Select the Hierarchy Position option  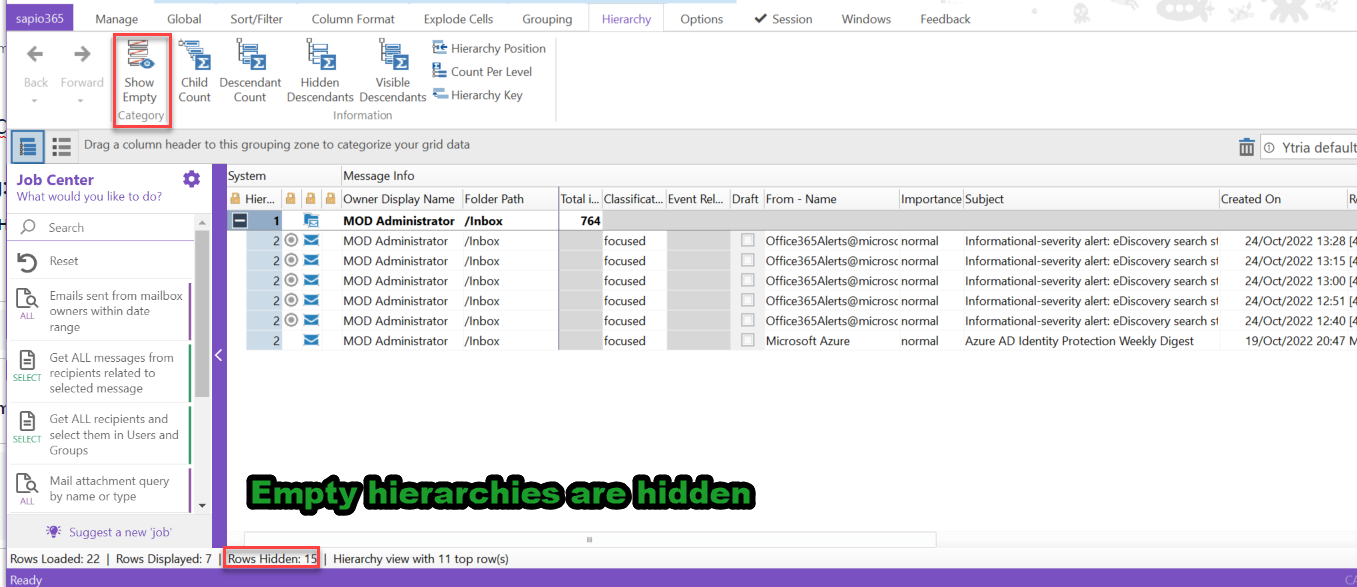(489, 48)
